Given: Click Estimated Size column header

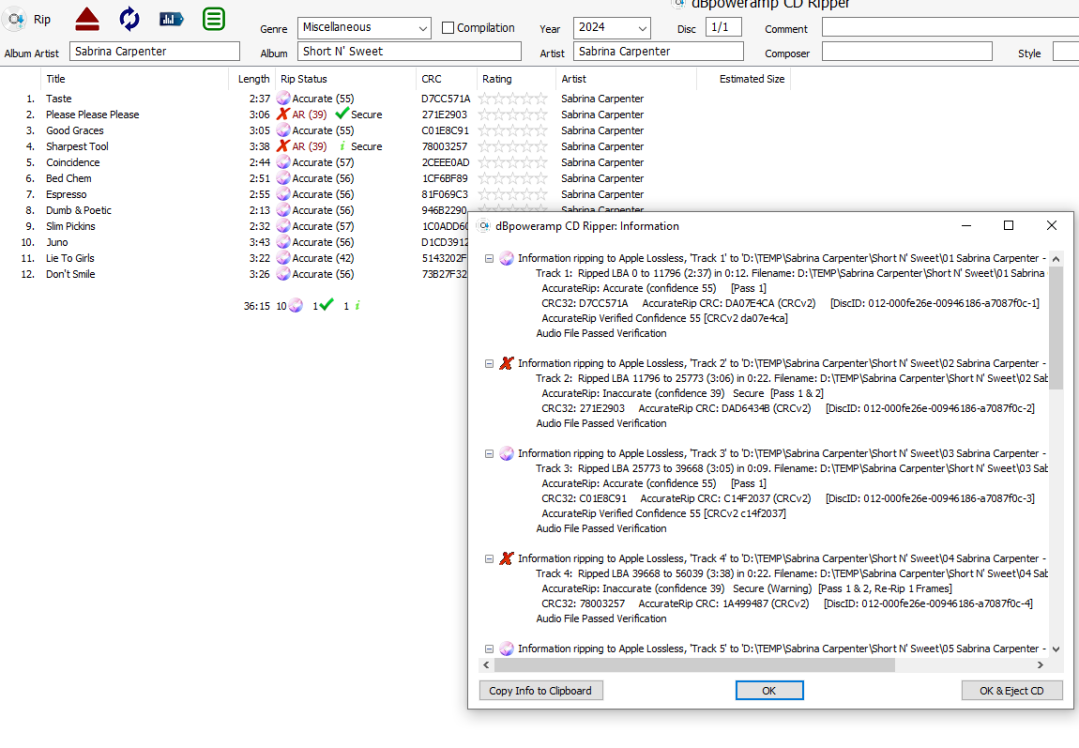Looking at the screenshot, I should coord(744,79).
